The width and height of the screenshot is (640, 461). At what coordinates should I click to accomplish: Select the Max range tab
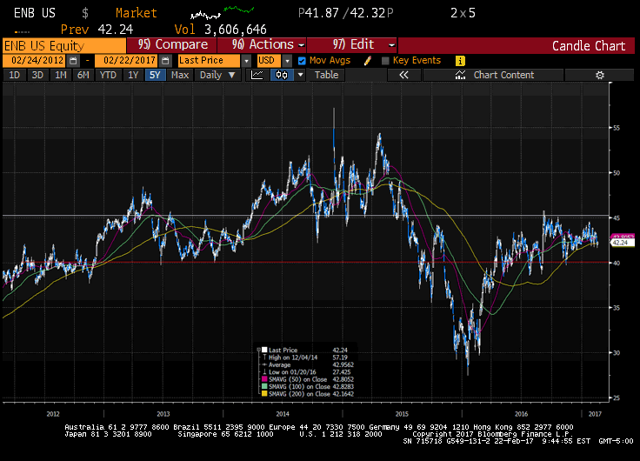[180, 75]
